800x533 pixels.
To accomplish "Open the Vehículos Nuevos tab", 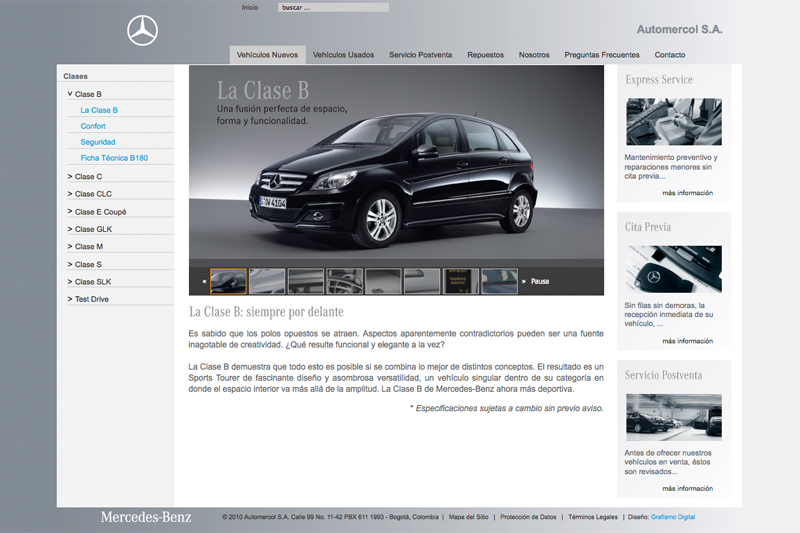I will (x=267, y=55).
